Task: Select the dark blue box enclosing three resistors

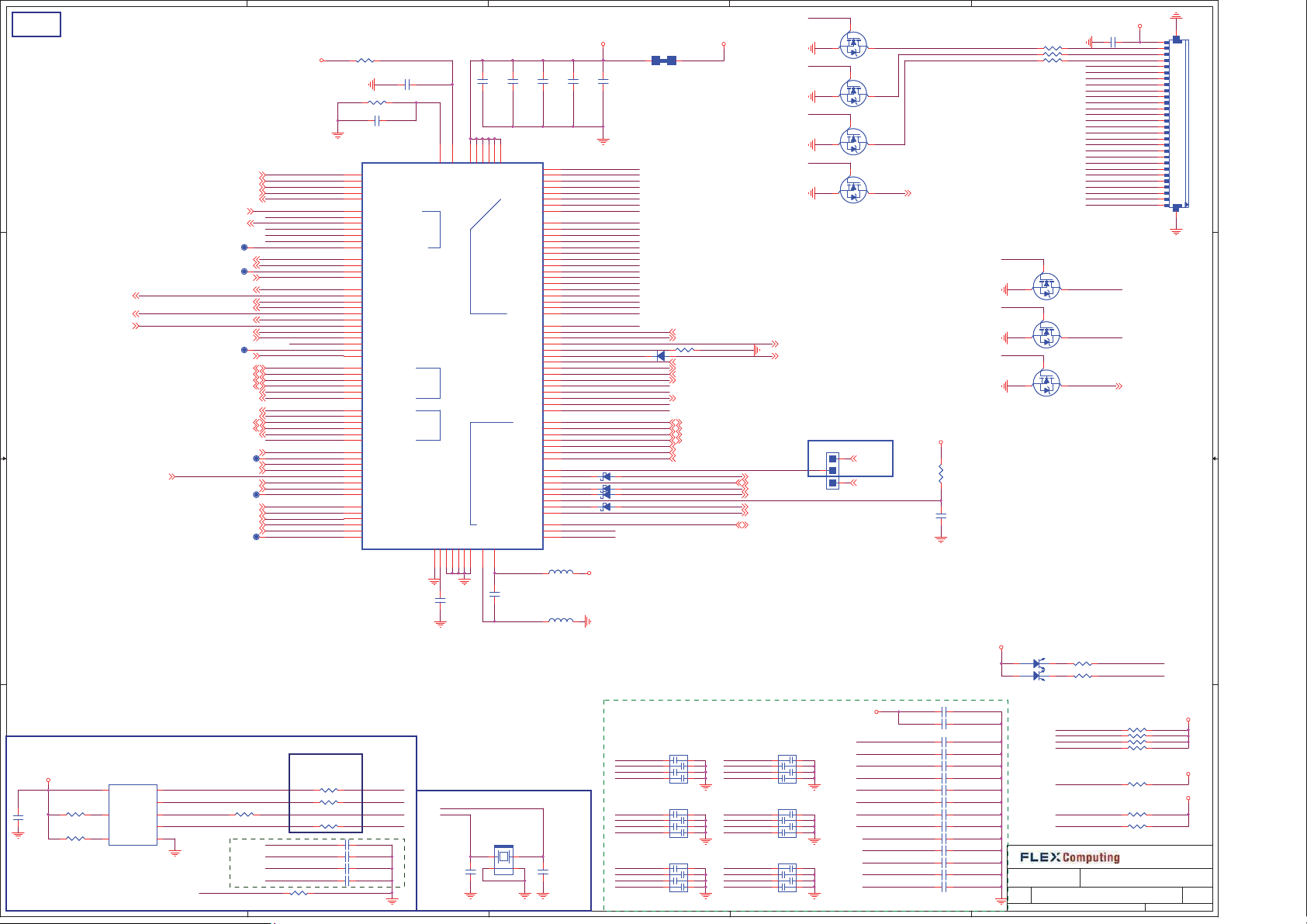Action: (326, 793)
